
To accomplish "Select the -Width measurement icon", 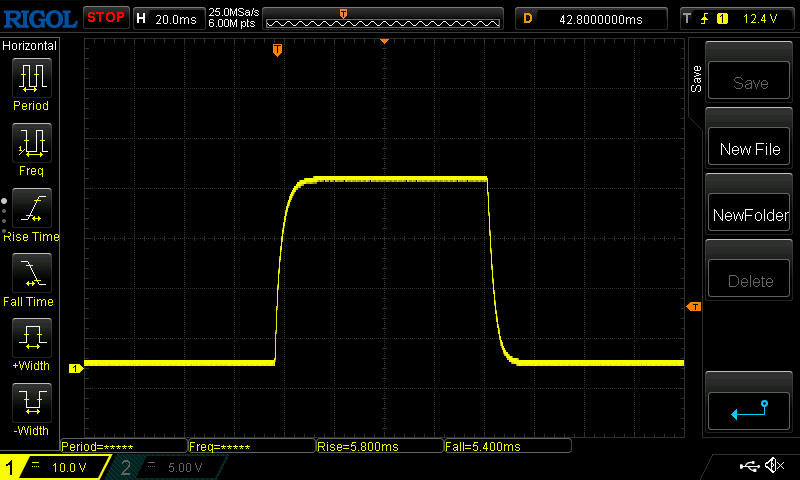I will 31,403.
